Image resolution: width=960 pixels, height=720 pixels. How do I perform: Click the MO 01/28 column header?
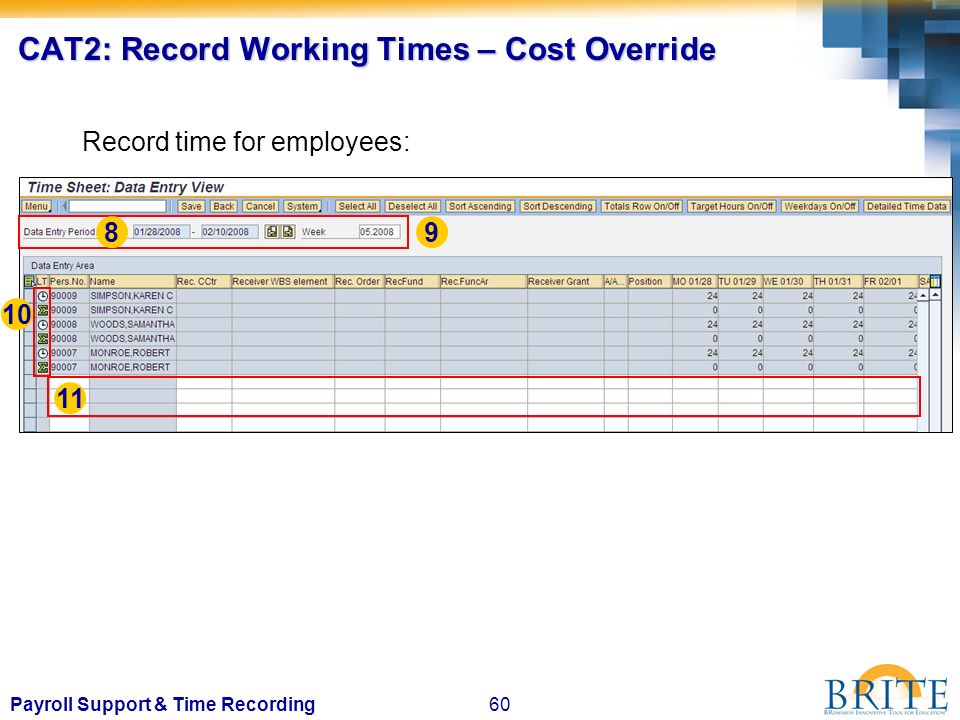(x=695, y=282)
